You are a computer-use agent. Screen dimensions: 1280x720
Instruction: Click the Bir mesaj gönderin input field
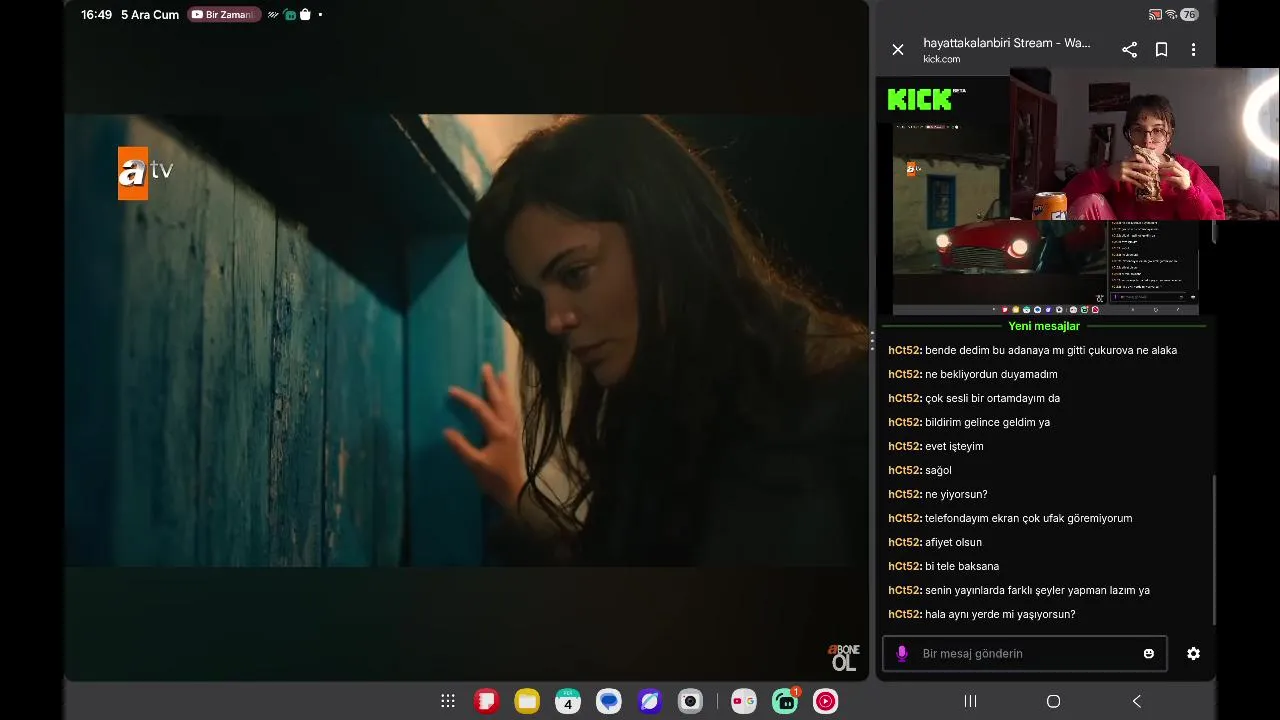tap(1024, 654)
